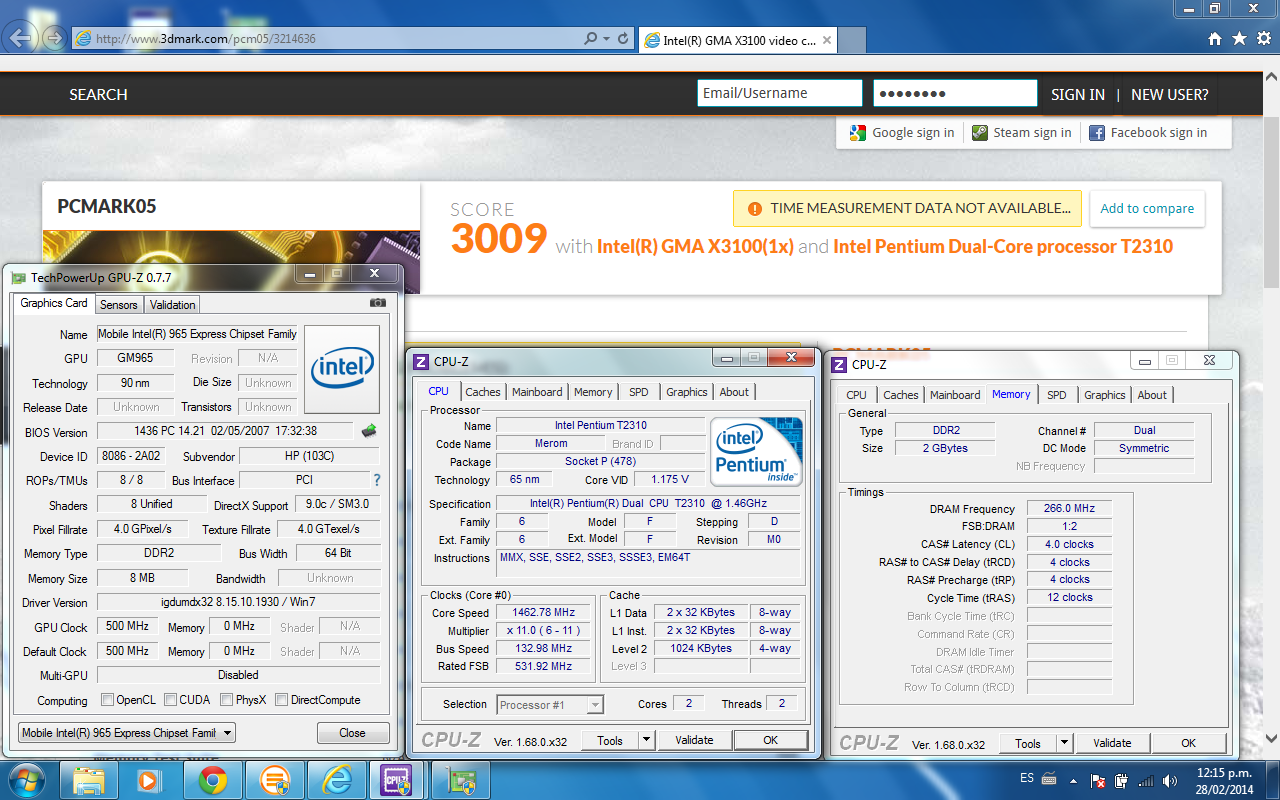Click the Intel(R) GMA X3100(1x) link

(695, 246)
